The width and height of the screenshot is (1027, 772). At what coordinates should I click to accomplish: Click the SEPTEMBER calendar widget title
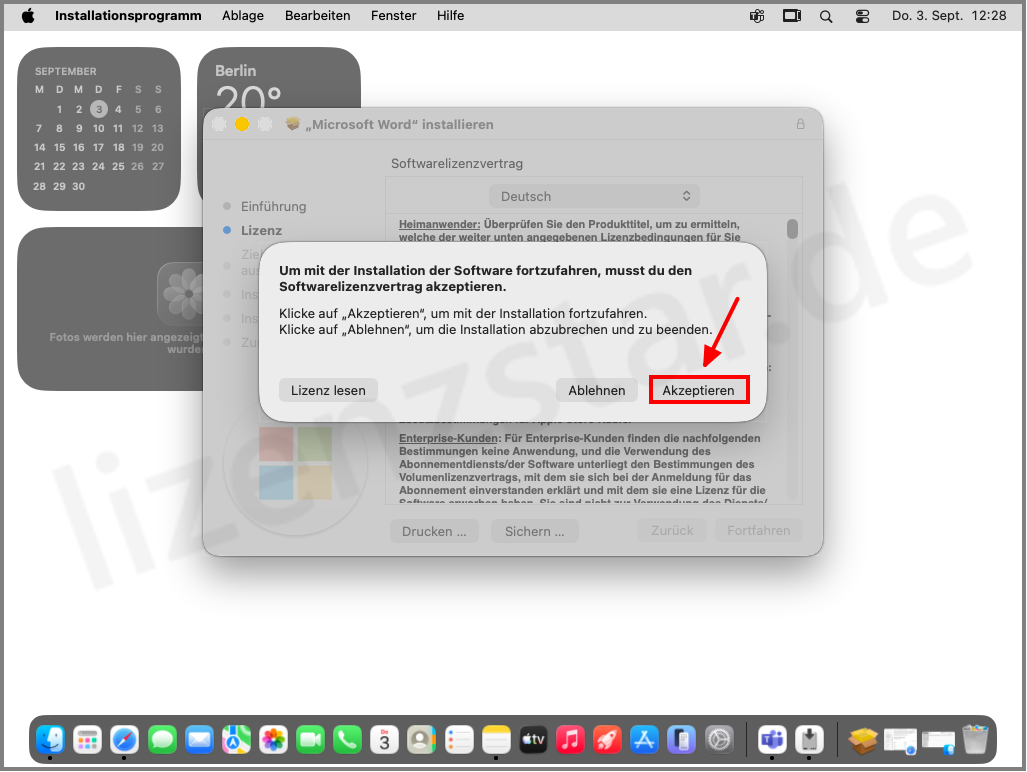(65, 71)
